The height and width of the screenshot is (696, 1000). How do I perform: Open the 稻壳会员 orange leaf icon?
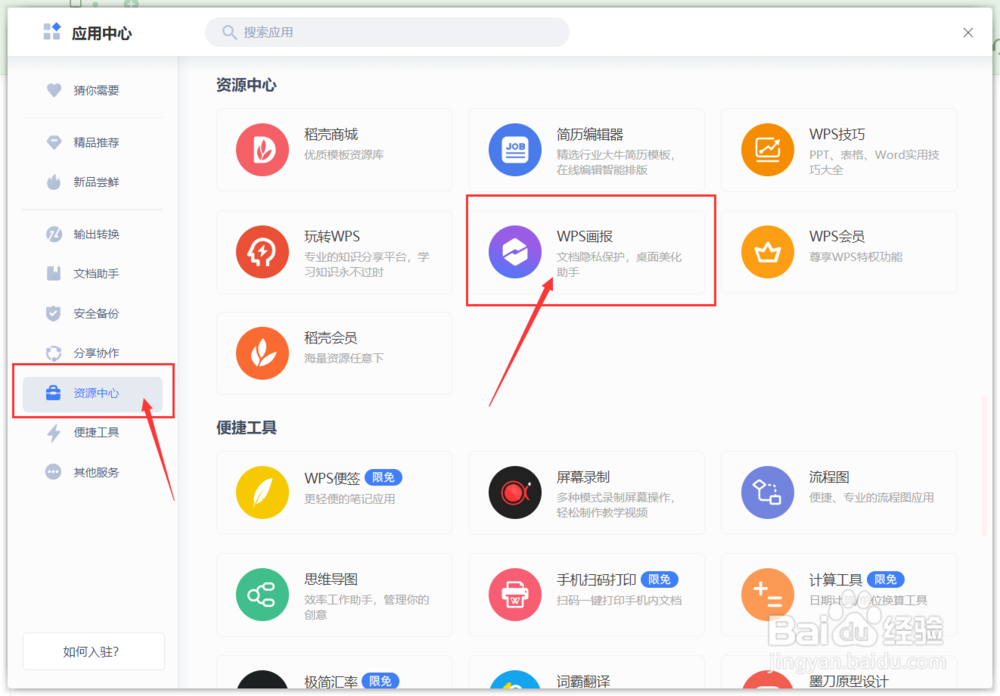coord(262,353)
